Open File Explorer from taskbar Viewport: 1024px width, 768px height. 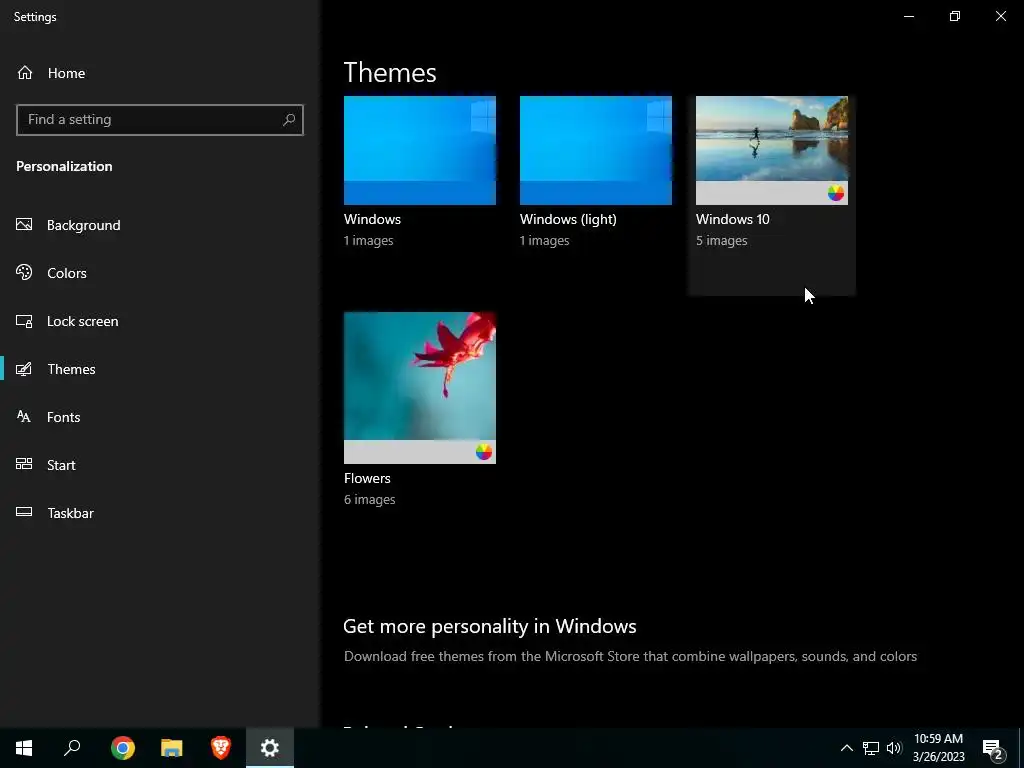pos(172,748)
